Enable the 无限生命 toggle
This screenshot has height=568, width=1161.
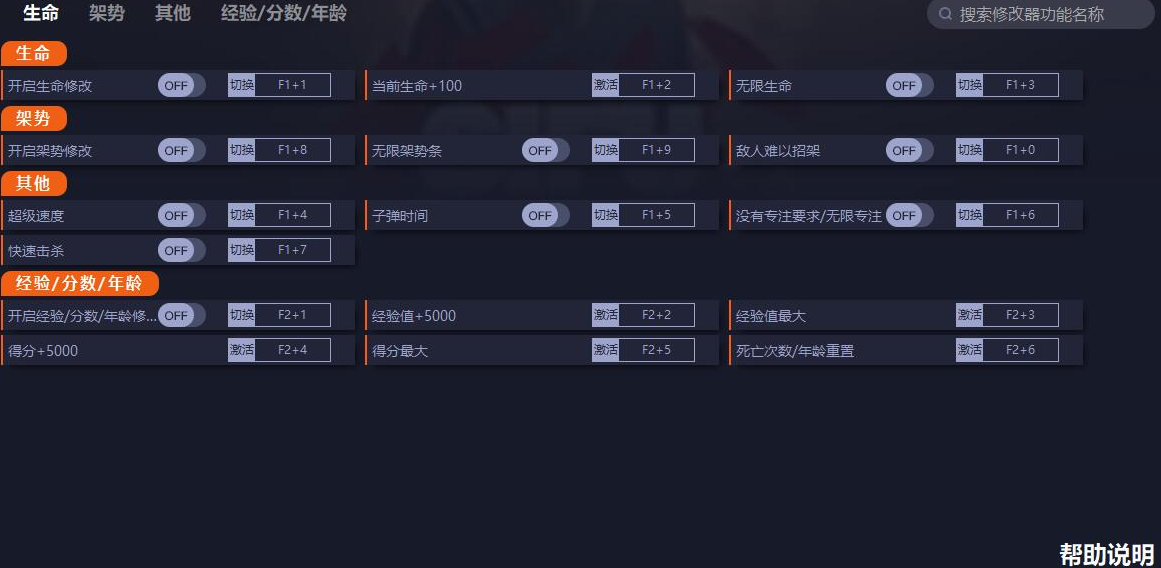click(x=909, y=86)
